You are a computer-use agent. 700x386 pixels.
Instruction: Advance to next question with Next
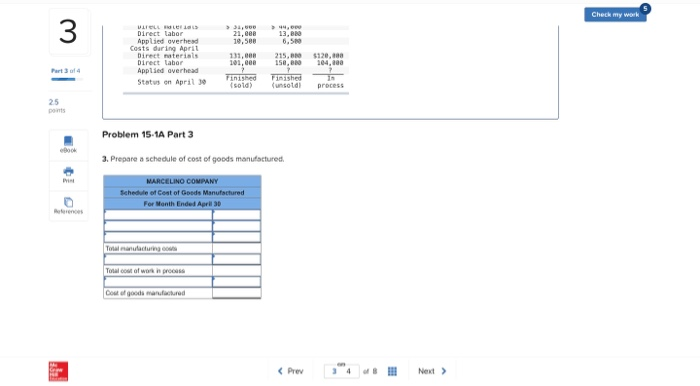tap(432, 371)
